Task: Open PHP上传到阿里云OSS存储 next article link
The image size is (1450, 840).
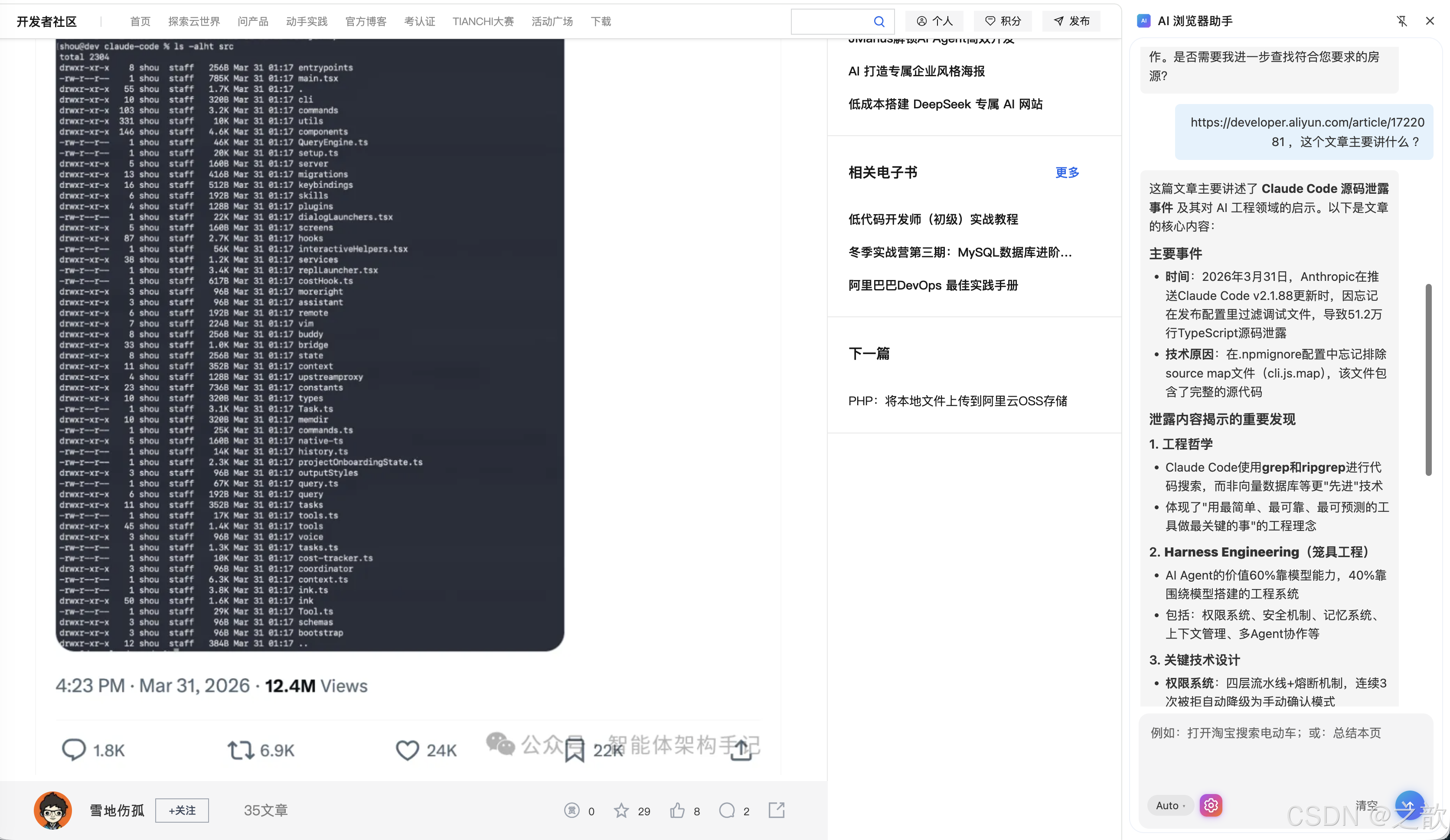Action: 957,401
